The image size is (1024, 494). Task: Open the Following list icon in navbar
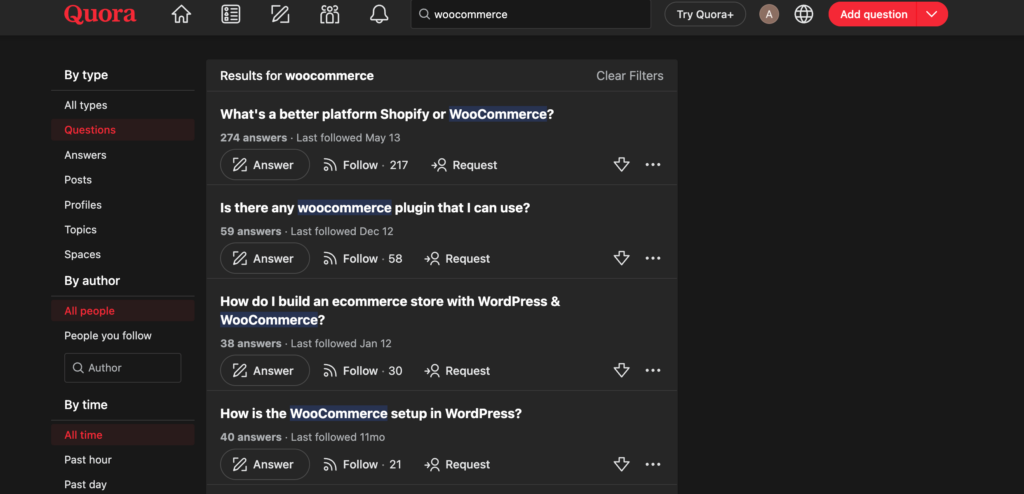pyautogui.click(x=231, y=15)
